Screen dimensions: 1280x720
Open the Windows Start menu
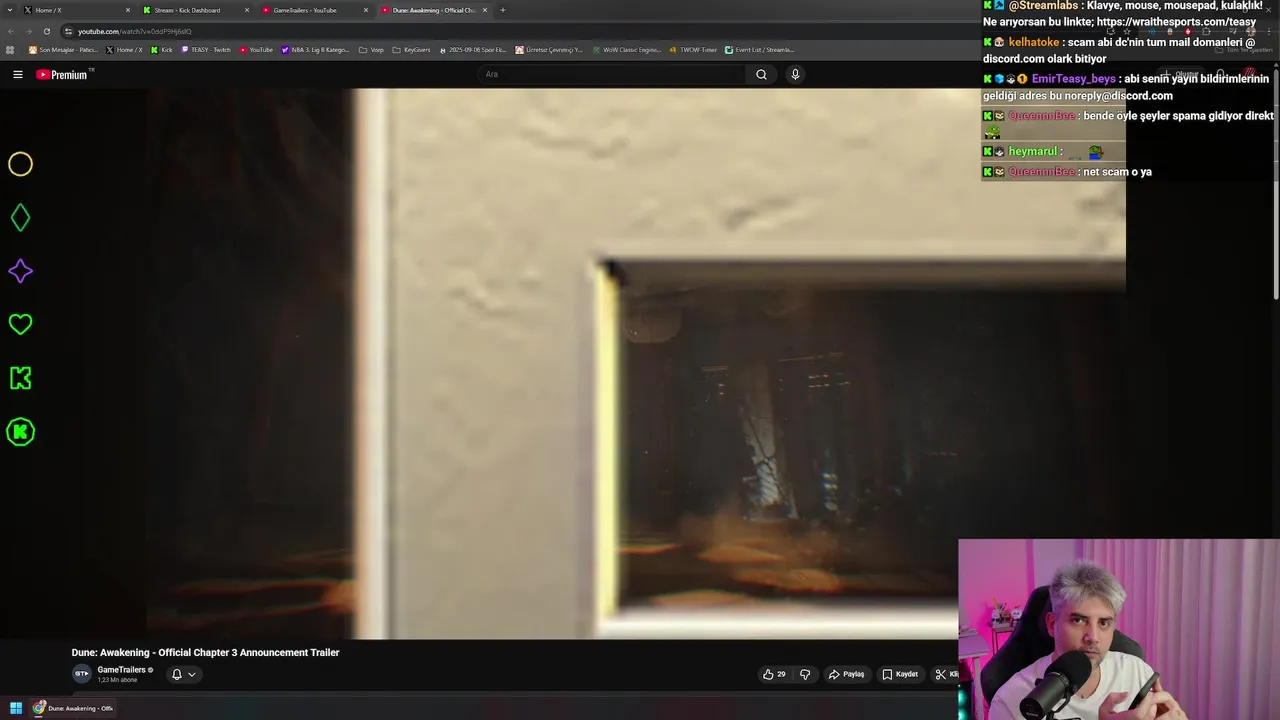coord(16,708)
